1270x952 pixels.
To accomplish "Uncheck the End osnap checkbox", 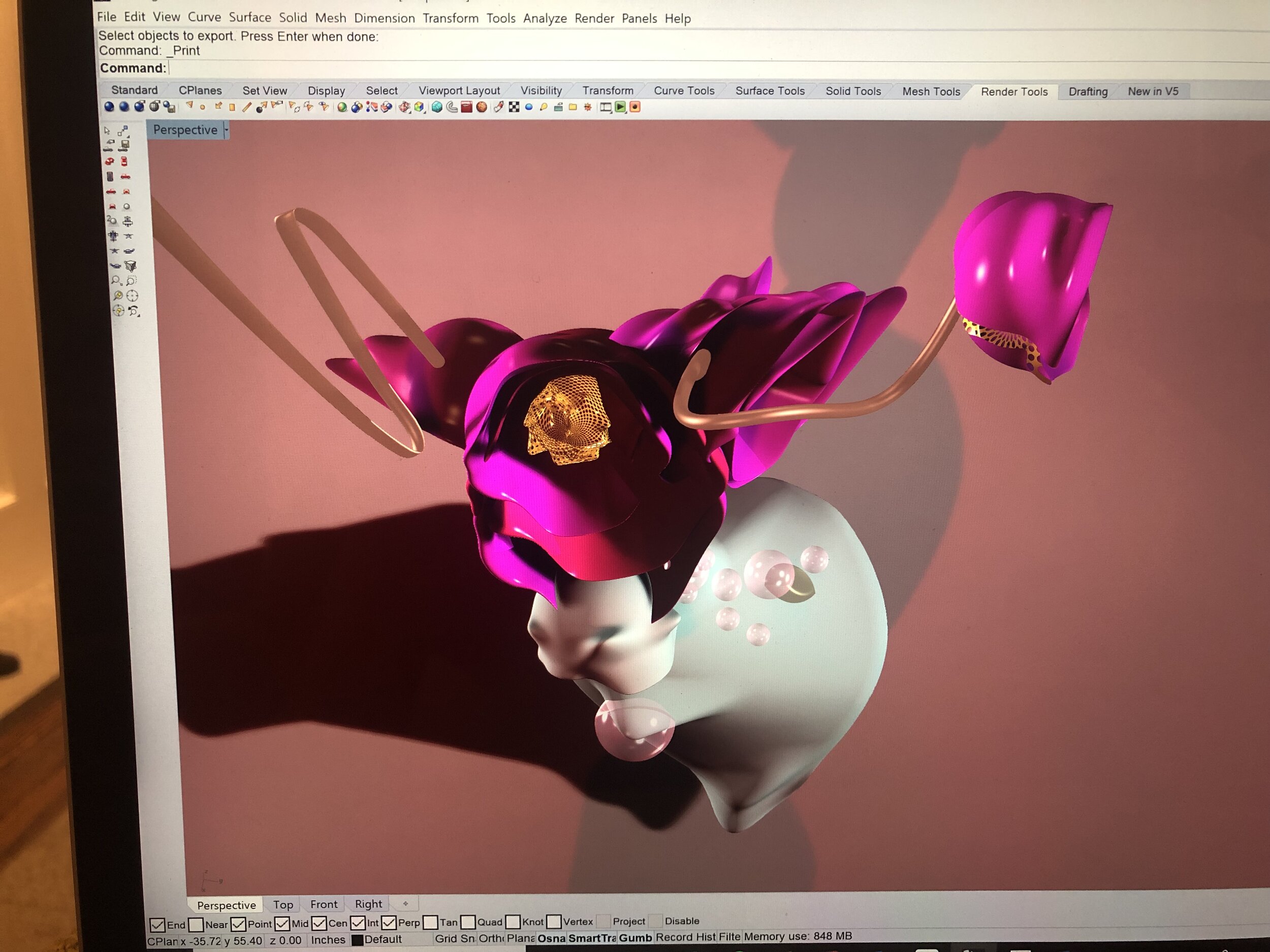I will click(x=157, y=925).
